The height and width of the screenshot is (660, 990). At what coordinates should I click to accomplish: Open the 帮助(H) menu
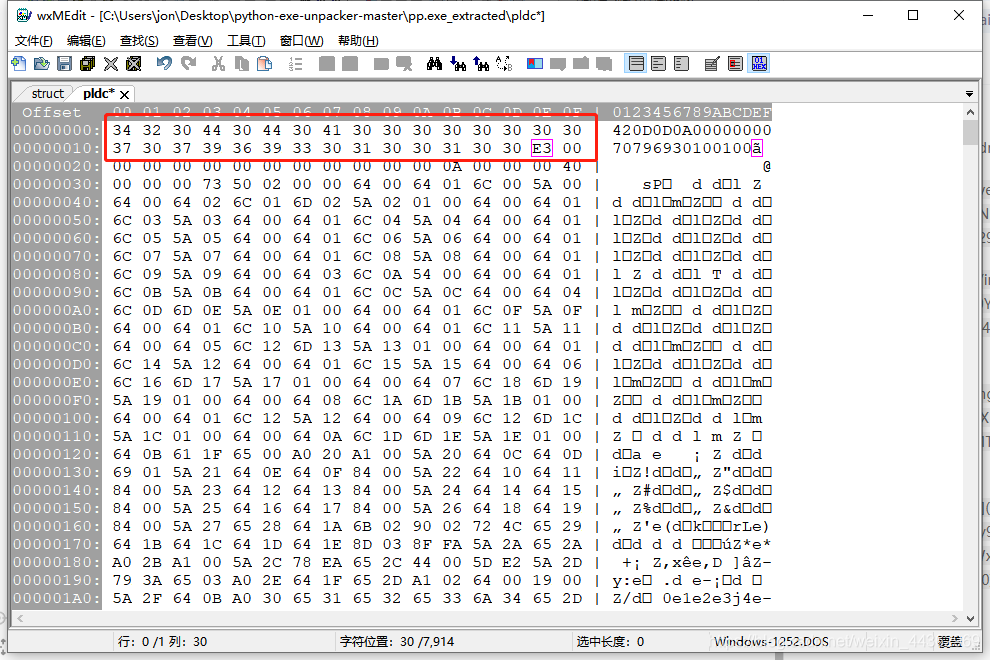coord(358,40)
